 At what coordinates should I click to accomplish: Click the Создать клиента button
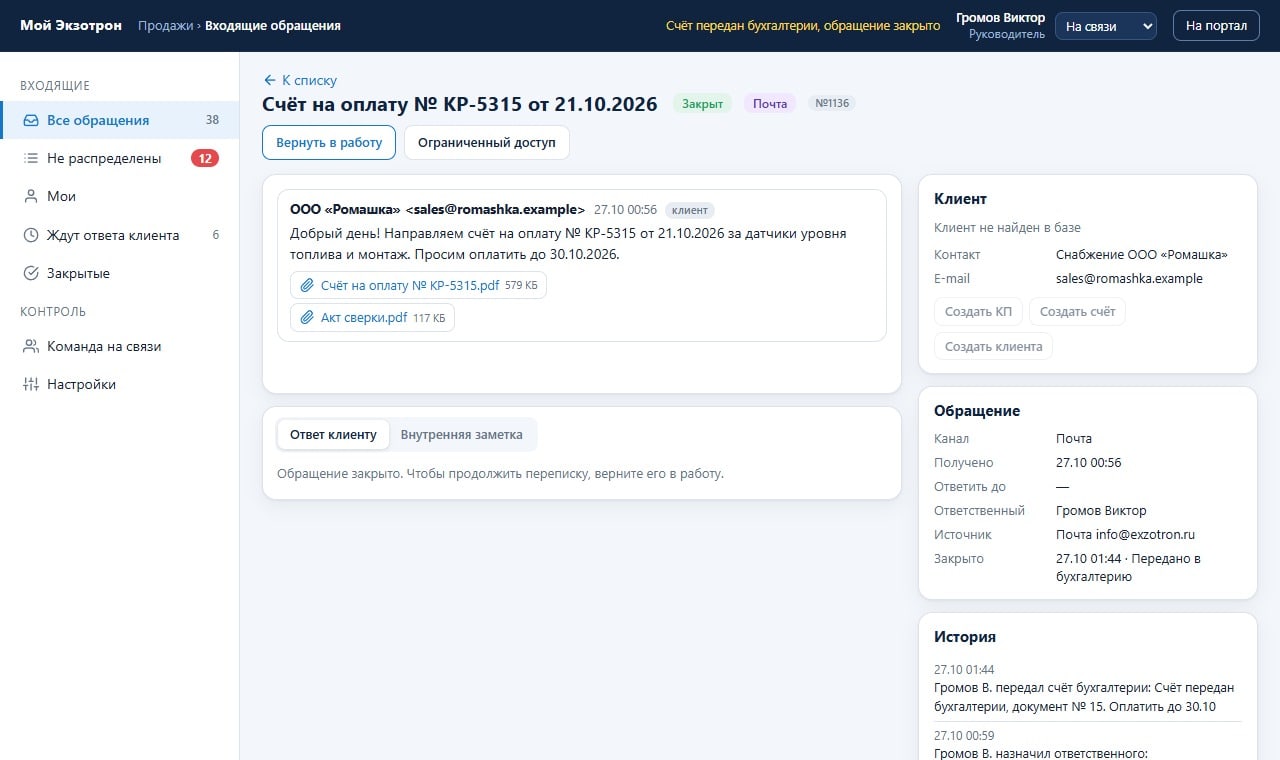pyautogui.click(x=993, y=347)
